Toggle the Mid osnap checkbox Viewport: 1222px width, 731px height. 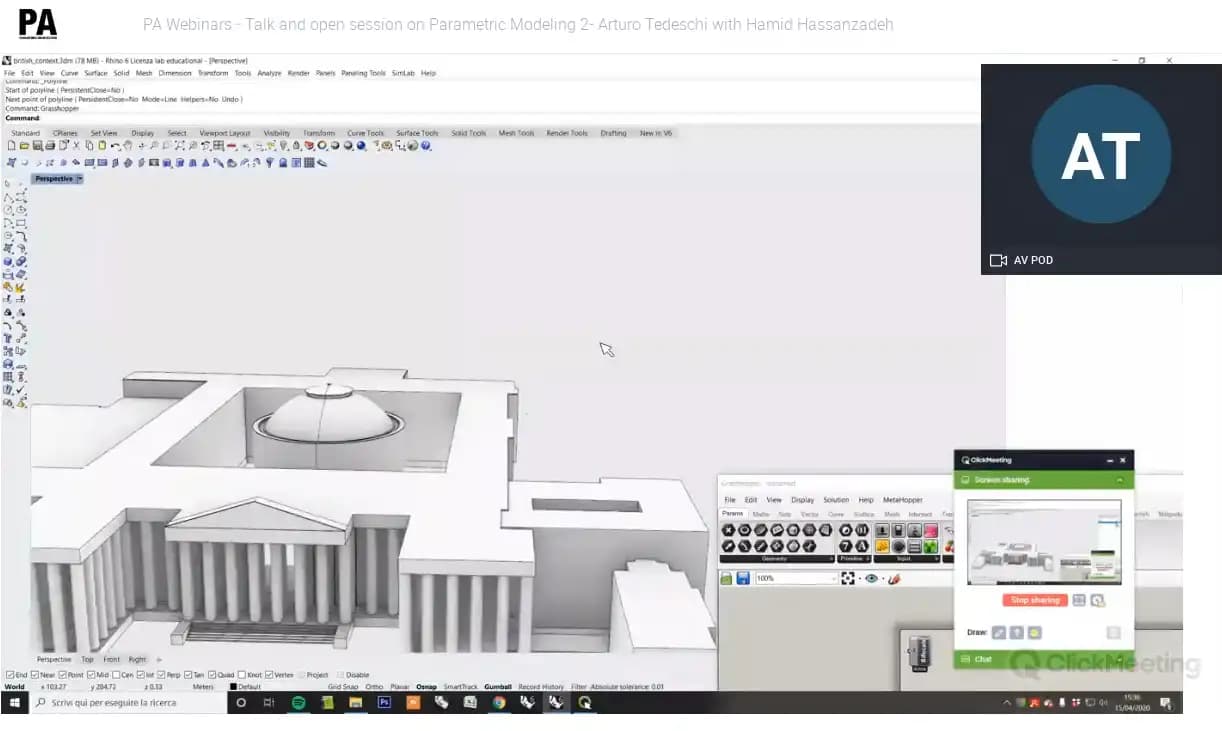coord(92,675)
